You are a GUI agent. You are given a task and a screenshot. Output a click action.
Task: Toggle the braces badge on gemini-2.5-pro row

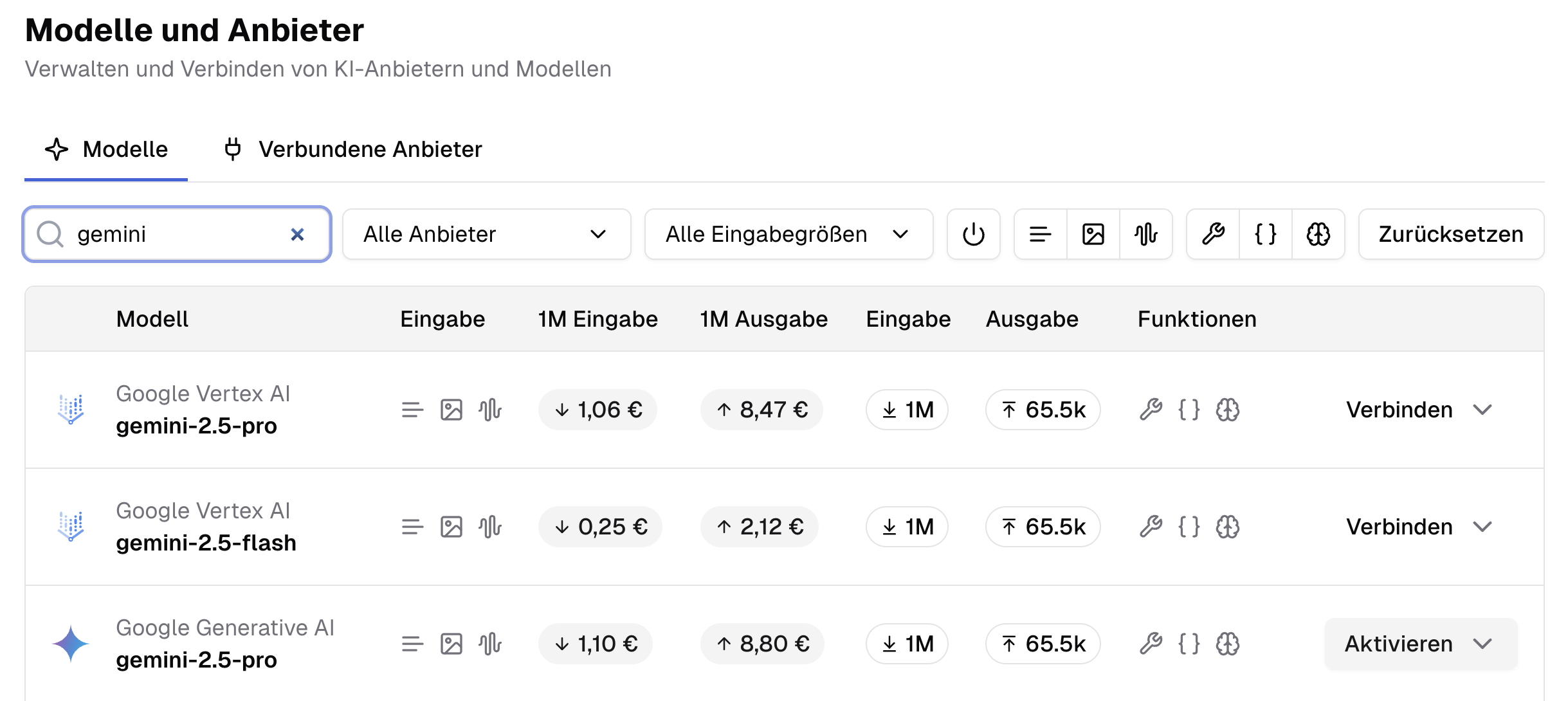tap(1188, 409)
